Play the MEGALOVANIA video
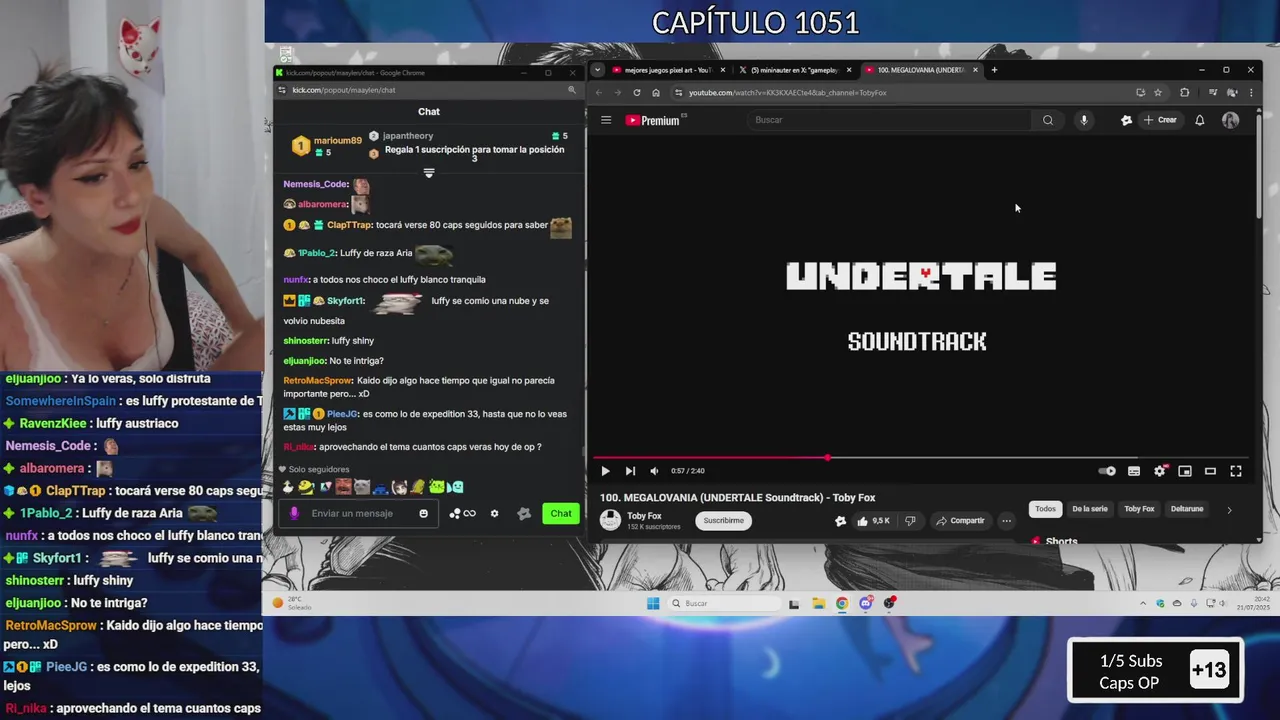 coord(605,471)
